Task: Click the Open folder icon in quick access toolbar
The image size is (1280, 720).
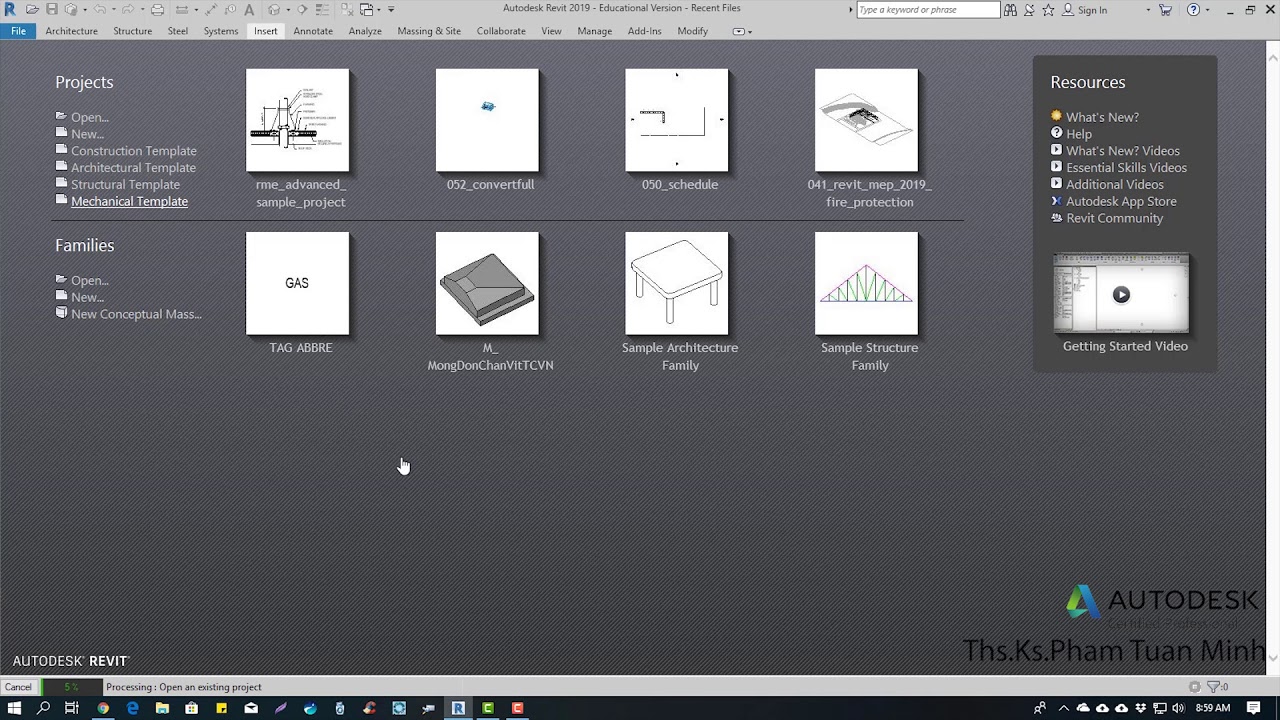Action: click(x=32, y=10)
